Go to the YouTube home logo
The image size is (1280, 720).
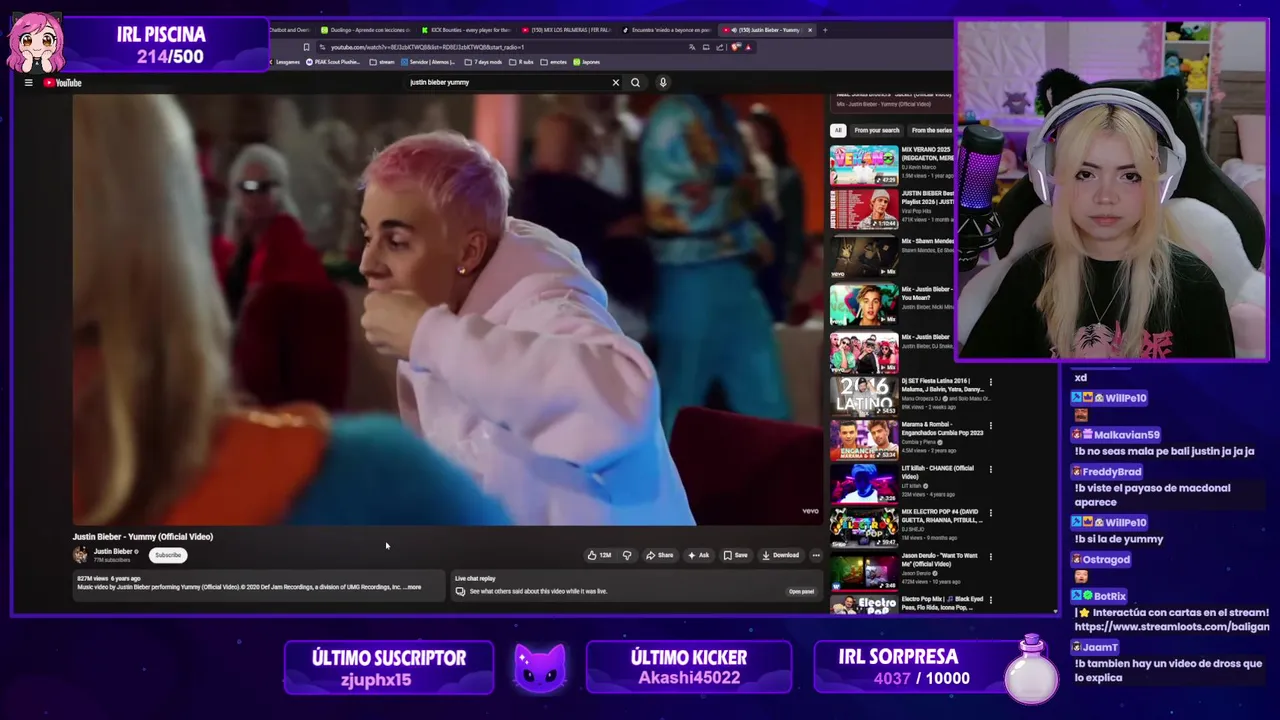62,83
